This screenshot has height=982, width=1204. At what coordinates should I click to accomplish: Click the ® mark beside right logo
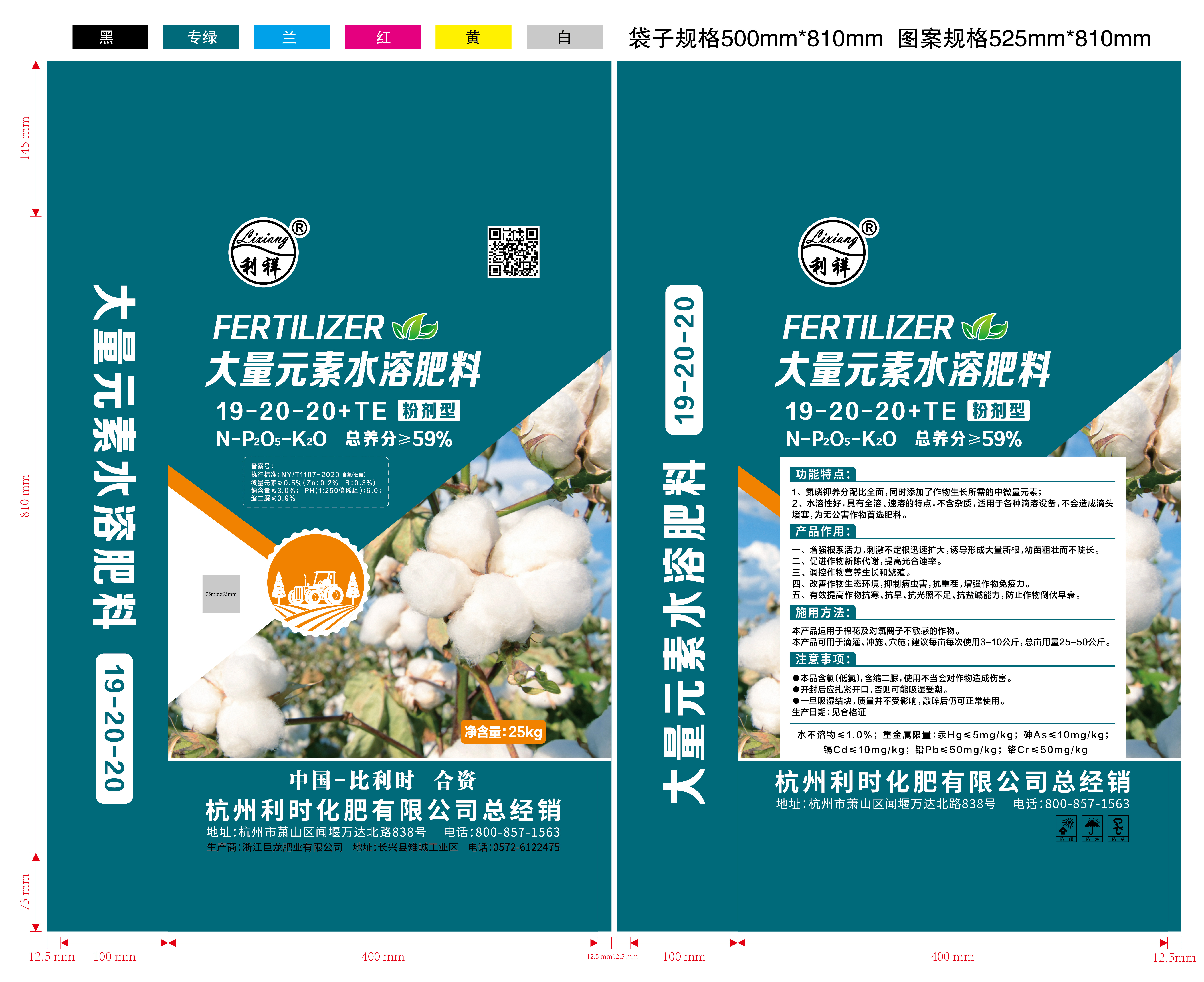[x=869, y=228]
